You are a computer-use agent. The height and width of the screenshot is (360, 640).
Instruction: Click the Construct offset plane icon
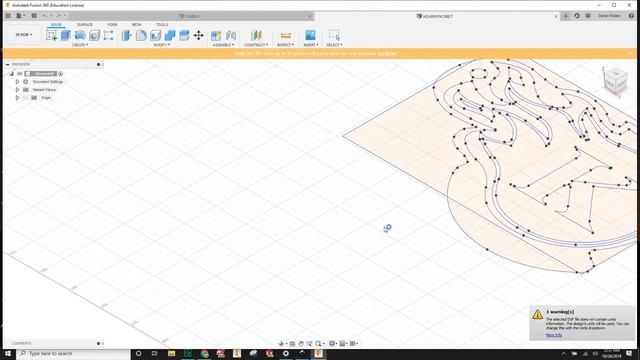coord(256,36)
